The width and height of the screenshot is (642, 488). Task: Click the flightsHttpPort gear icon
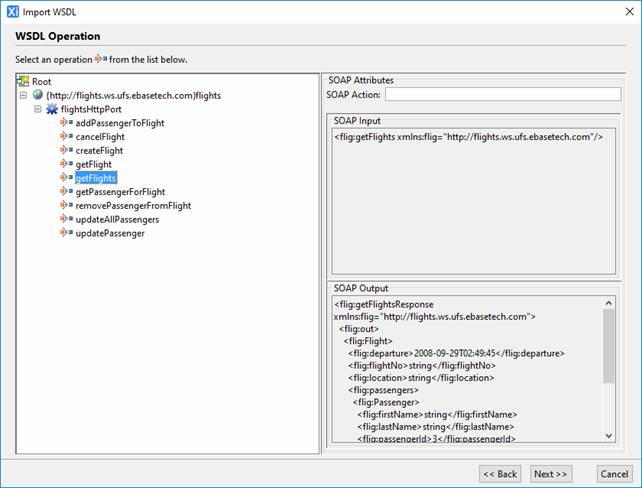[52, 109]
